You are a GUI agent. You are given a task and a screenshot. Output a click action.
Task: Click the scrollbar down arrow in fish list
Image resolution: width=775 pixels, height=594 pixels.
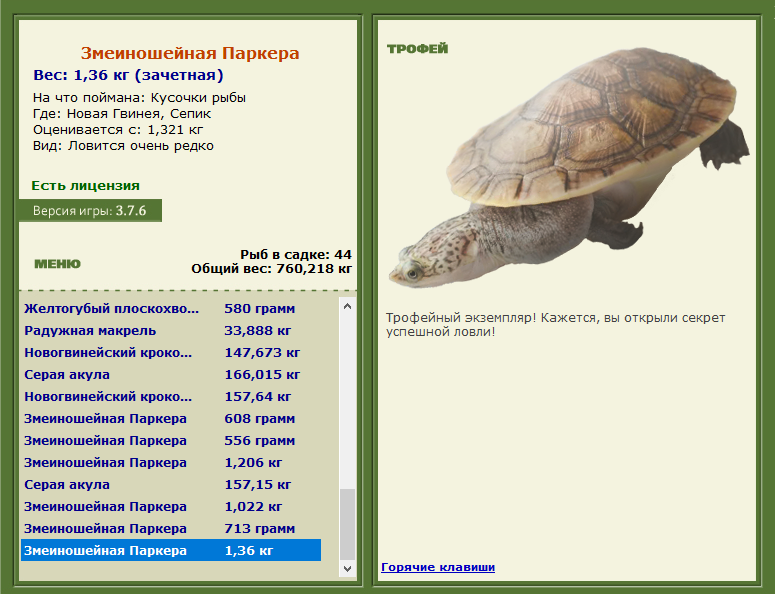[347, 568]
